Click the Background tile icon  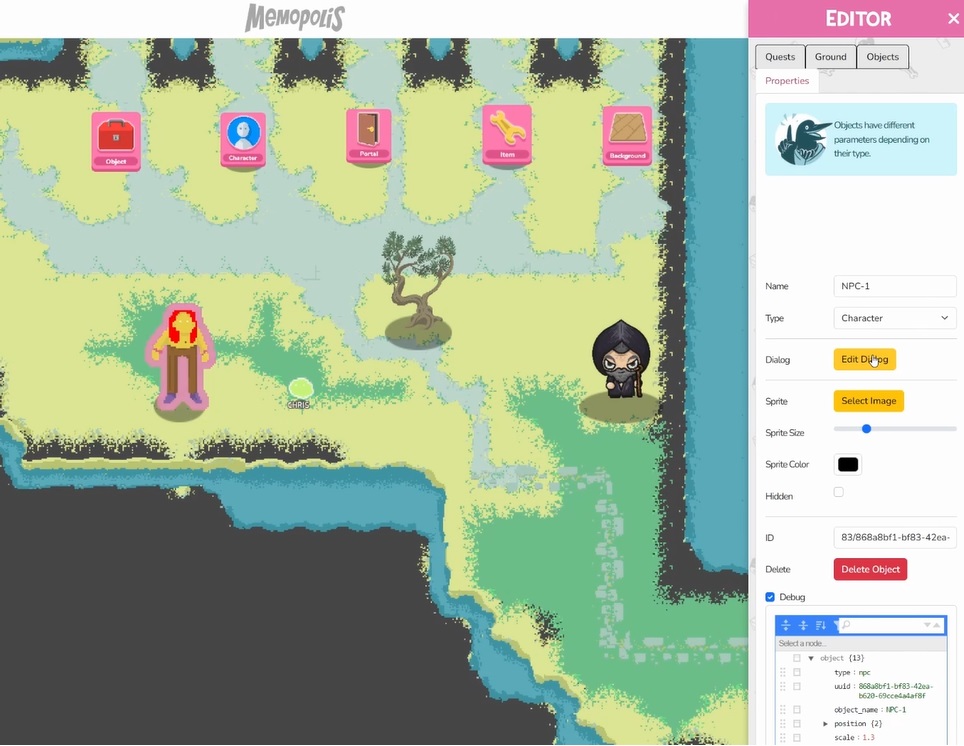point(627,135)
